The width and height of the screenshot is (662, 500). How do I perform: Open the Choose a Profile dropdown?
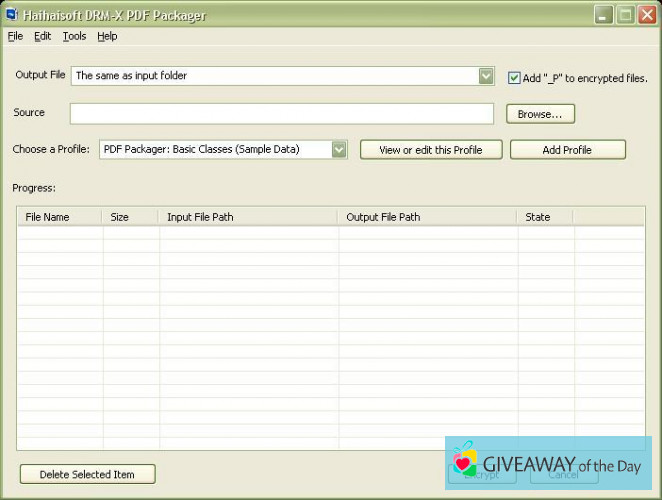click(x=339, y=149)
